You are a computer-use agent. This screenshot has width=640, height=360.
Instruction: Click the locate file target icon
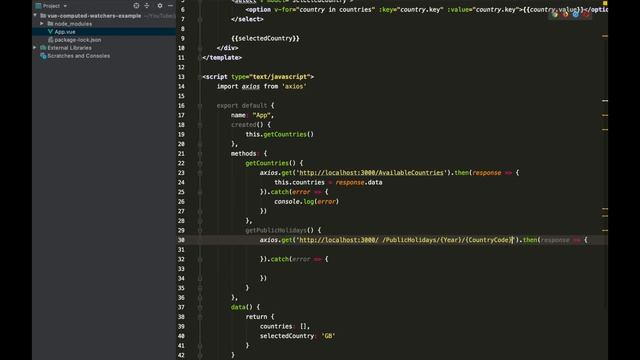tap(136, 6)
